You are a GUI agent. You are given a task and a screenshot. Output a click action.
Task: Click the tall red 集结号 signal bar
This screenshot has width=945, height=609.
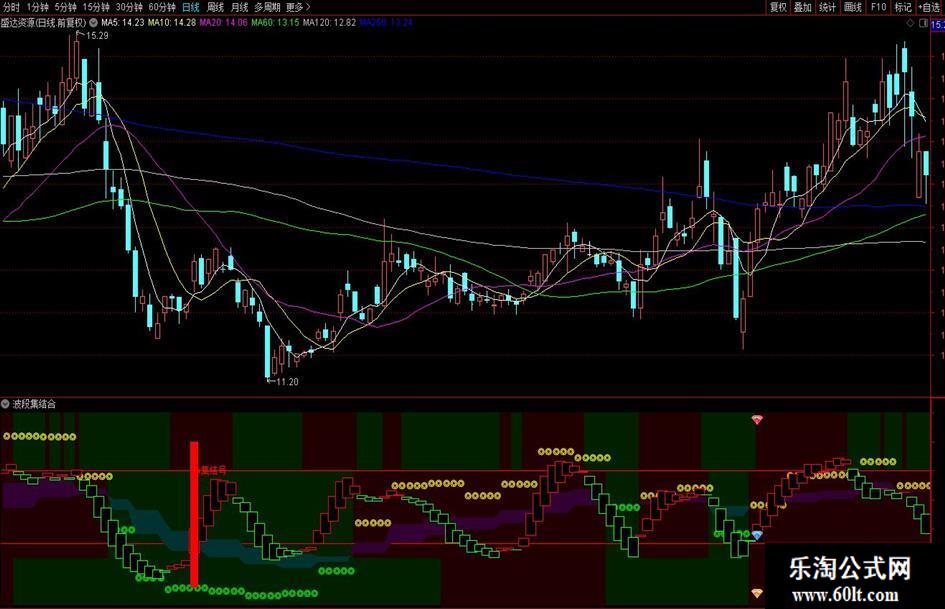(x=194, y=514)
